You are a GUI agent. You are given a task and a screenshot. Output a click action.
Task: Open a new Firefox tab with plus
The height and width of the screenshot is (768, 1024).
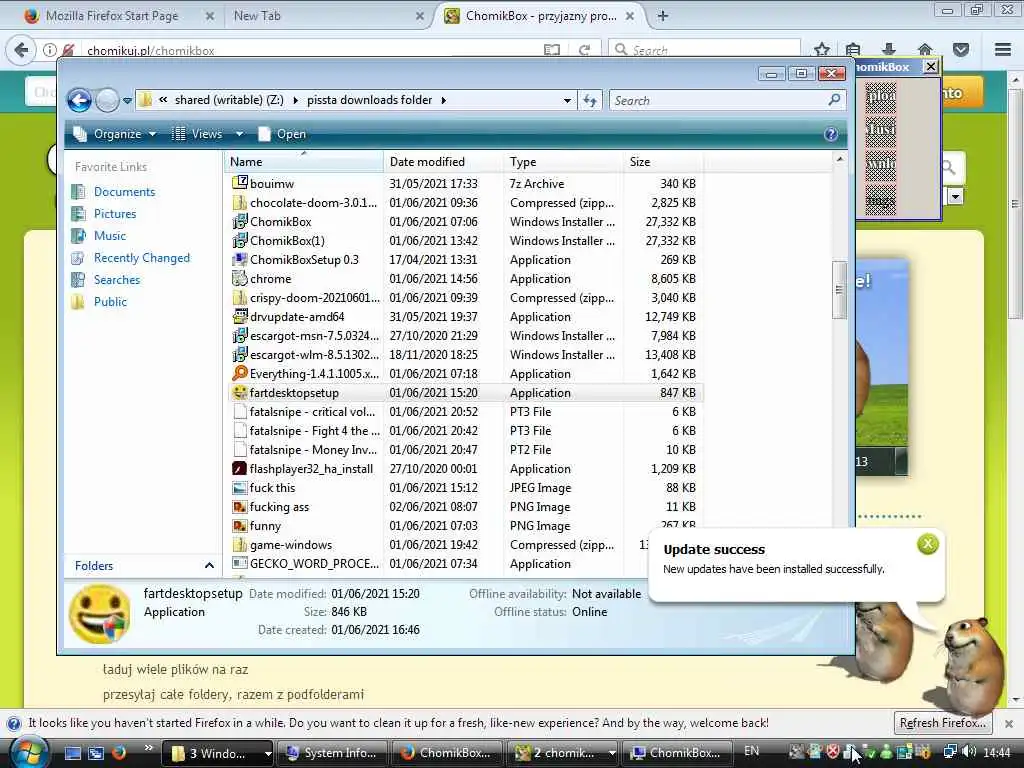coord(663,16)
